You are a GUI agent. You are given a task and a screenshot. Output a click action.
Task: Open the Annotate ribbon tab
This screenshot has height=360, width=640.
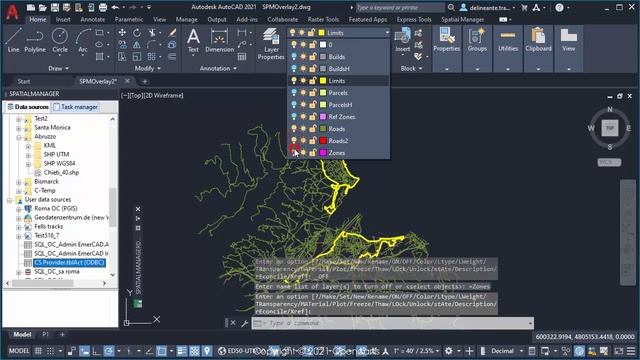(93, 19)
